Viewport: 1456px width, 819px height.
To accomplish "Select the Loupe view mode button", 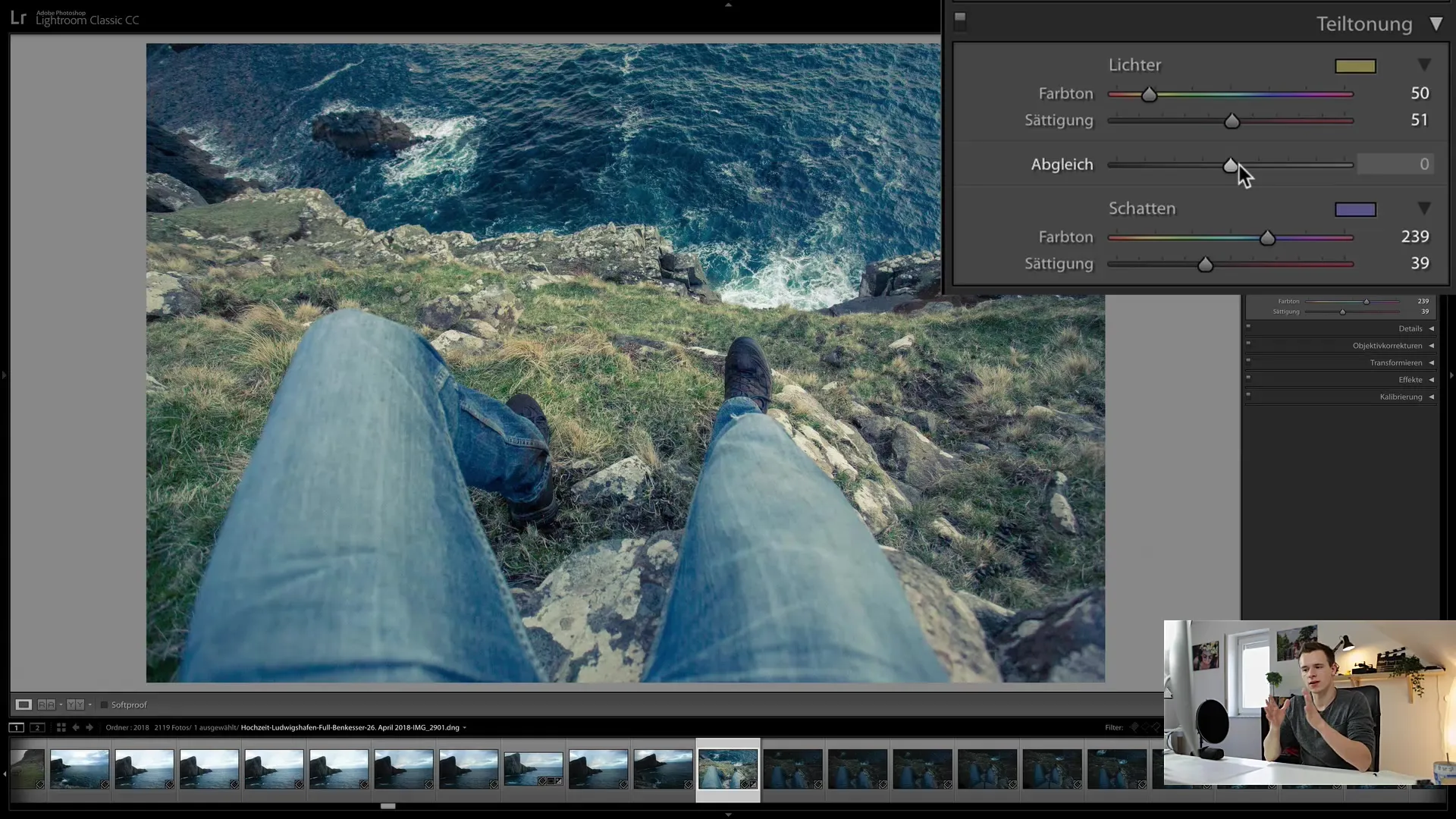I will tap(24, 704).
